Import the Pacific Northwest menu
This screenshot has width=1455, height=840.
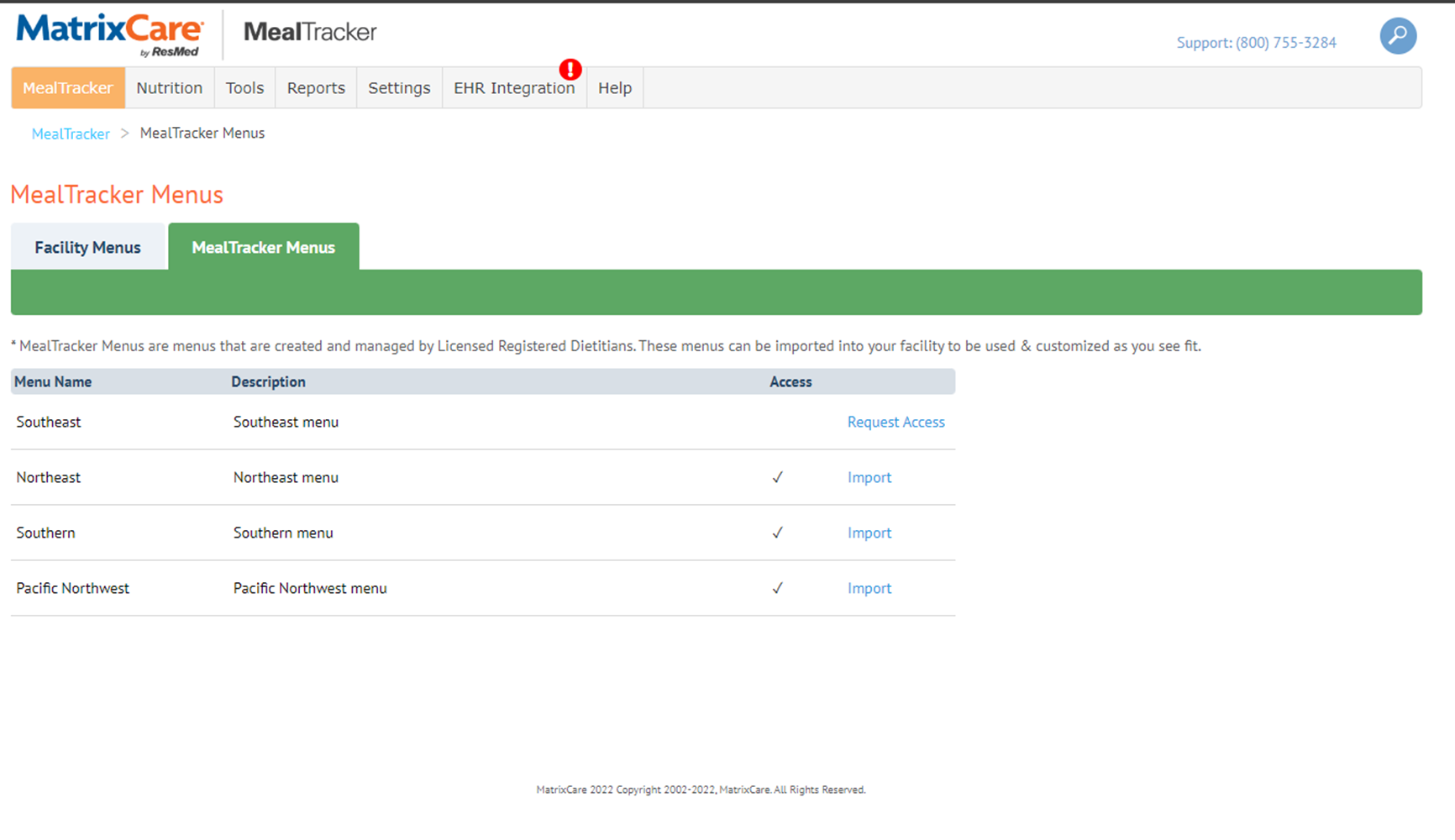(x=869, y=588)
